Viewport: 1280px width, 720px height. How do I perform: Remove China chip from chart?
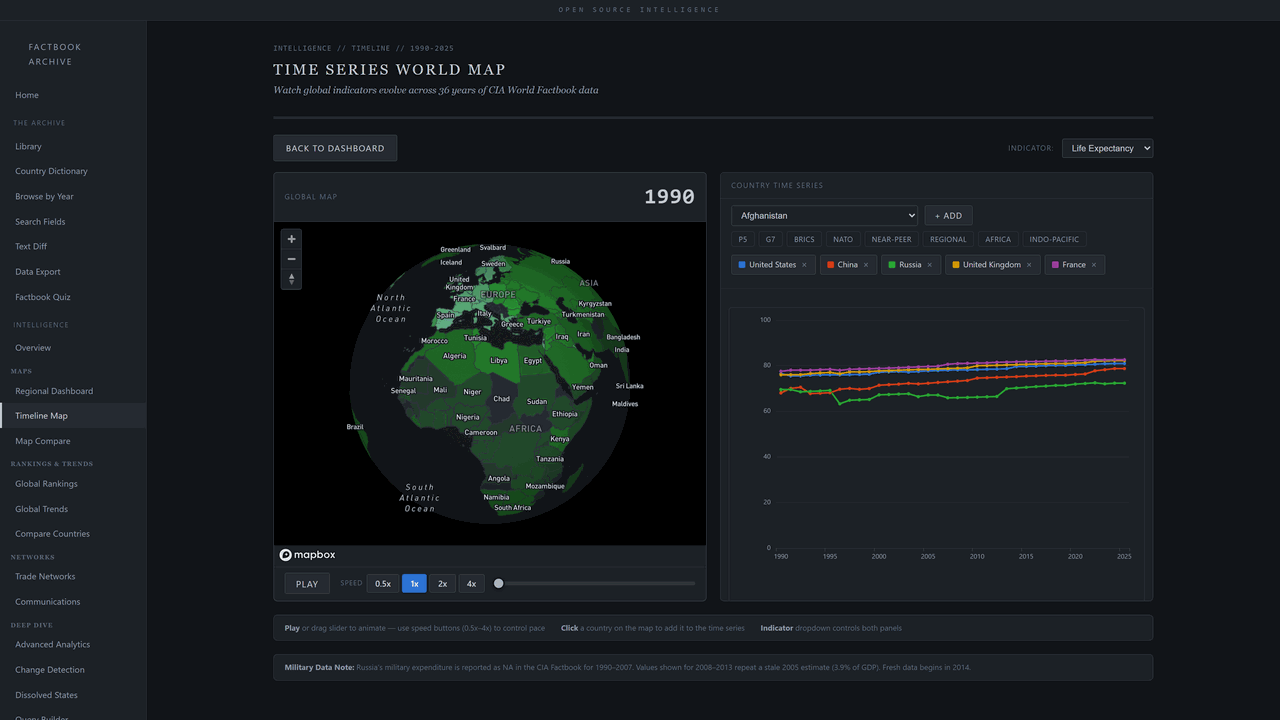(866, 265)
